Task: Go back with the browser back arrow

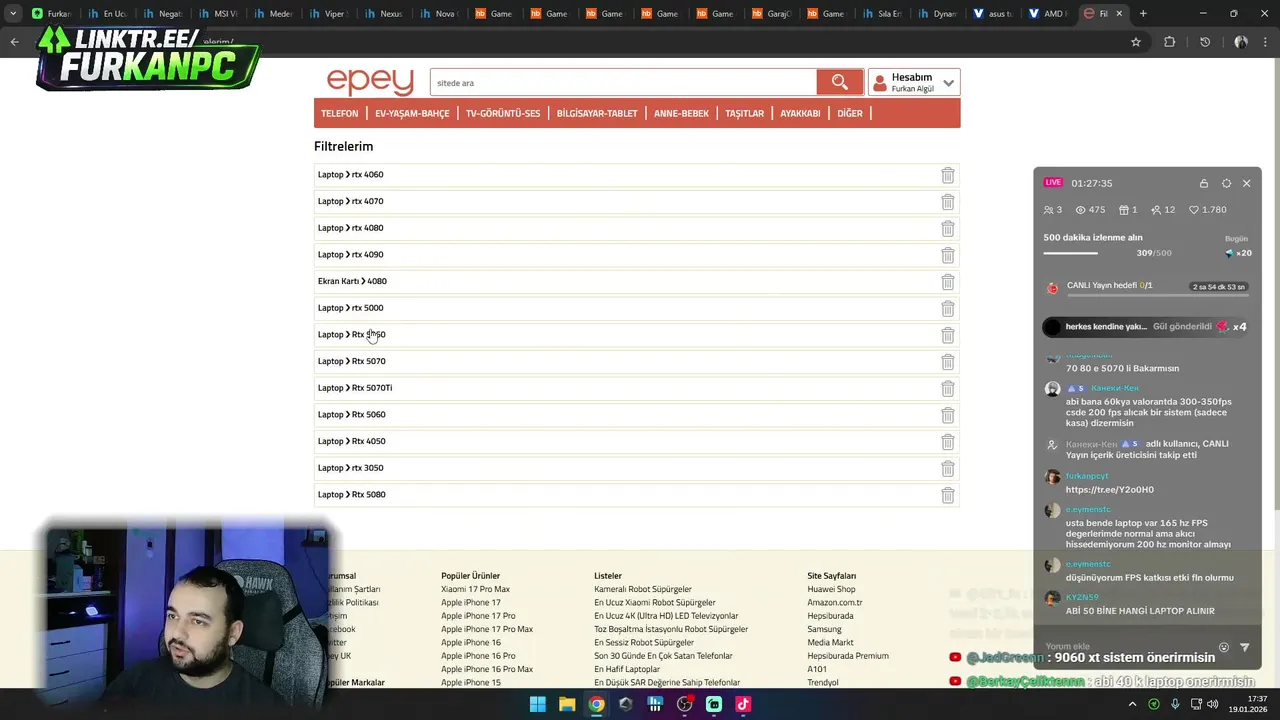Action: [x=14, y=42]
